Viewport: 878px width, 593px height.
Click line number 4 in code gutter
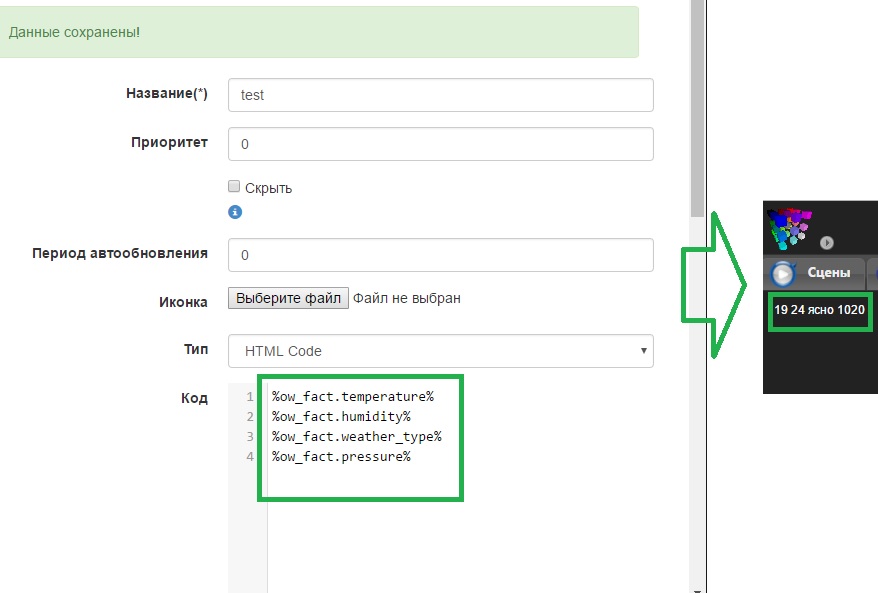click(x=250, y=457)
